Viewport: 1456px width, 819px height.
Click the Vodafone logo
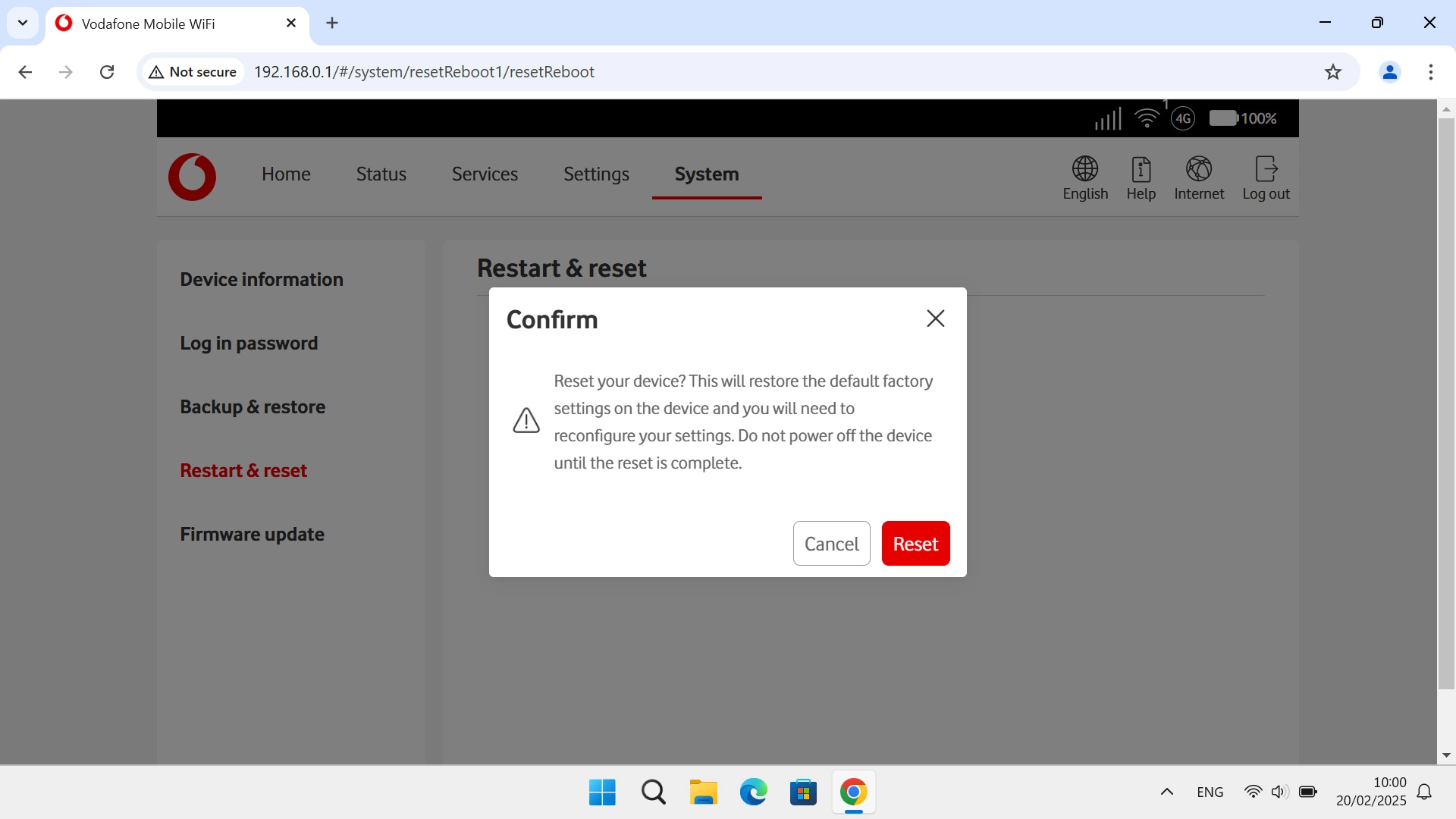192,177
